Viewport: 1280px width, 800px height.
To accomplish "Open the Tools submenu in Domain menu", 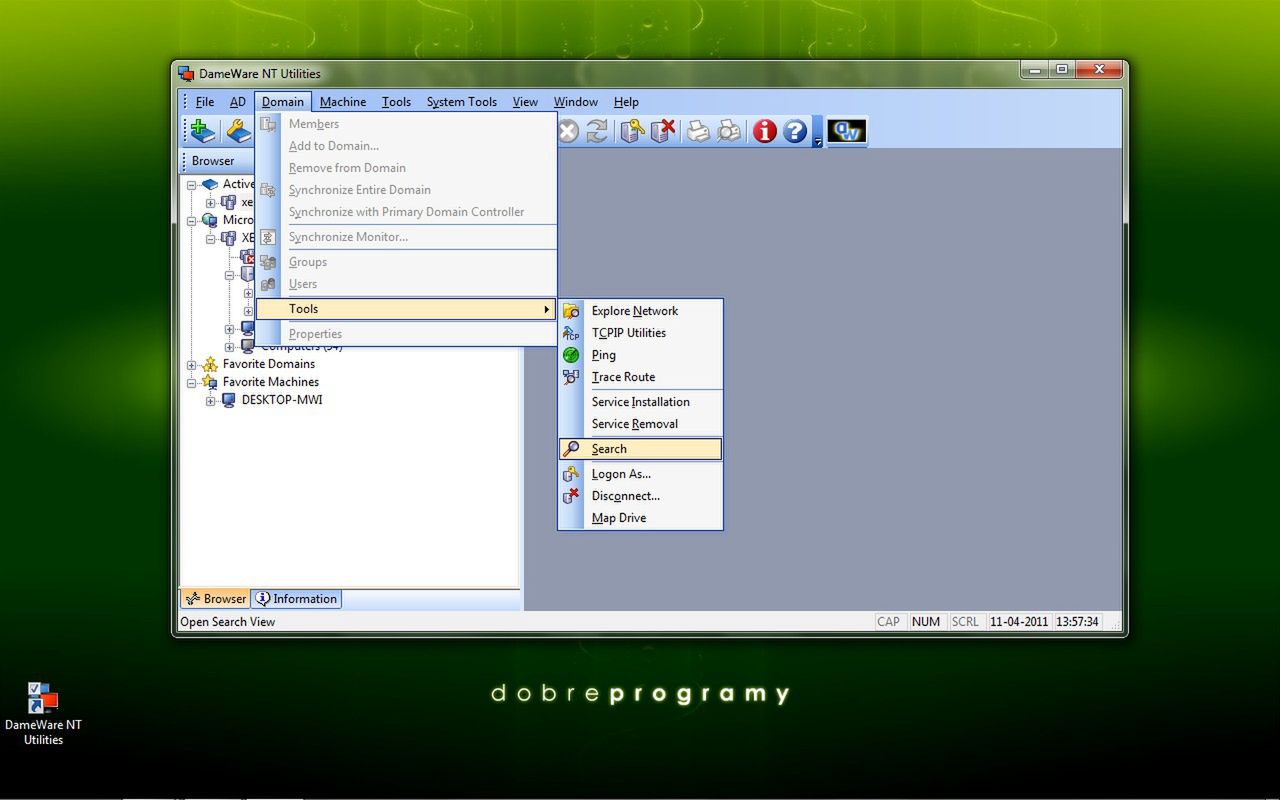I will (x=406, y=309).
